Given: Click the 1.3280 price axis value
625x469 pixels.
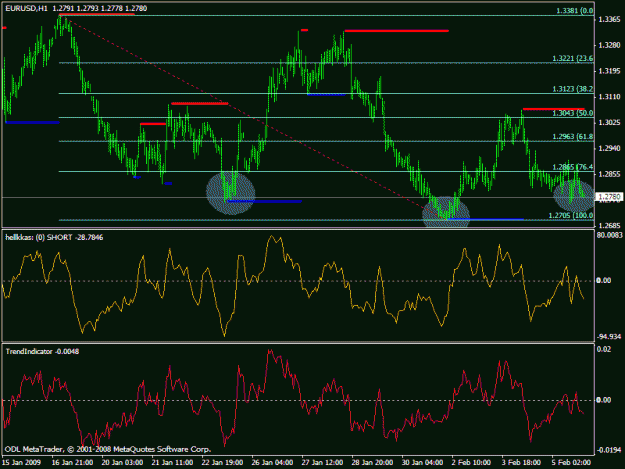Looking at the screenshot, I should pyautogui.click(x=609, y=45).
